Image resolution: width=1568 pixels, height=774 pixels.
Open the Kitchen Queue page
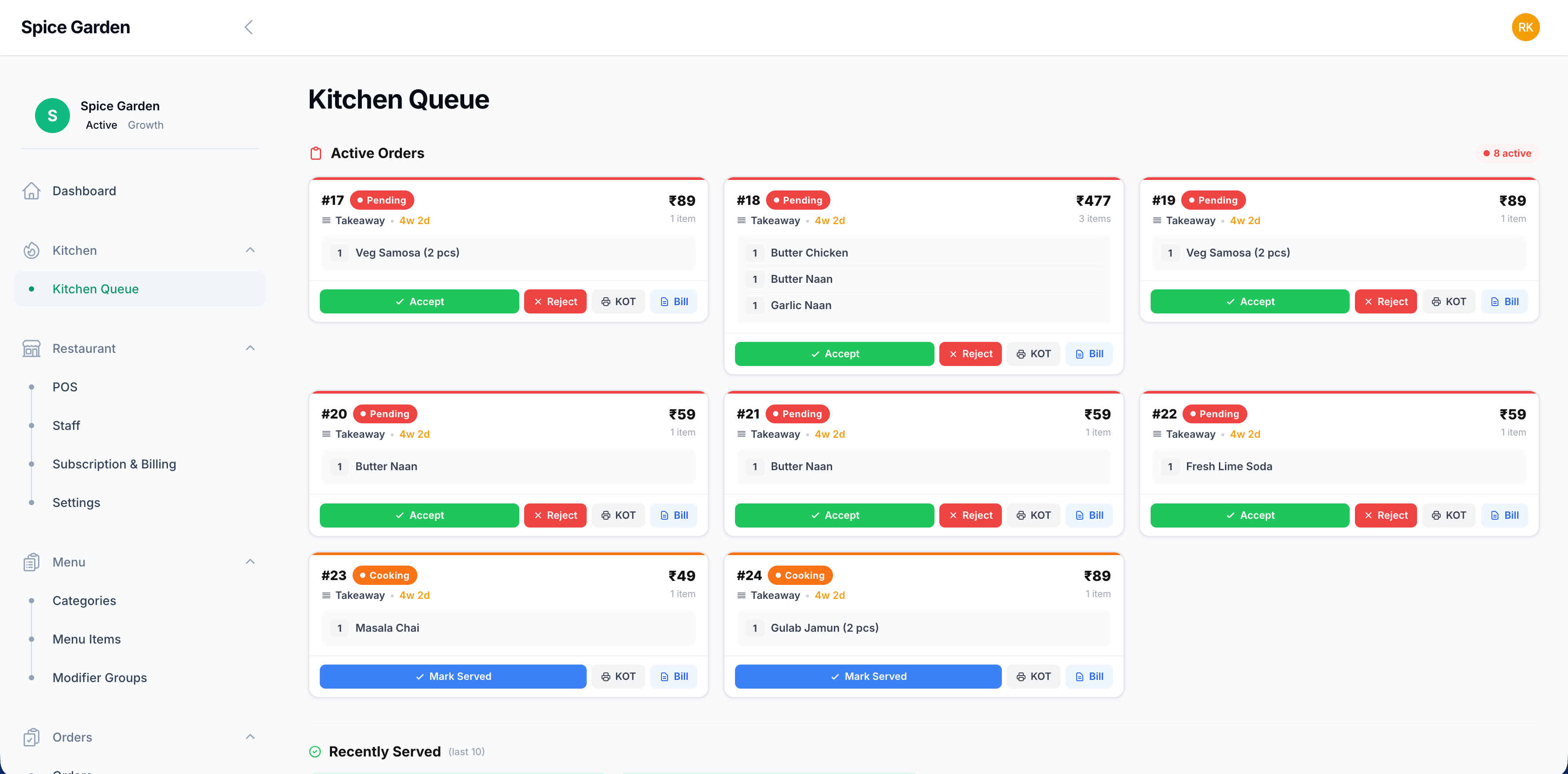pos(95,288)
